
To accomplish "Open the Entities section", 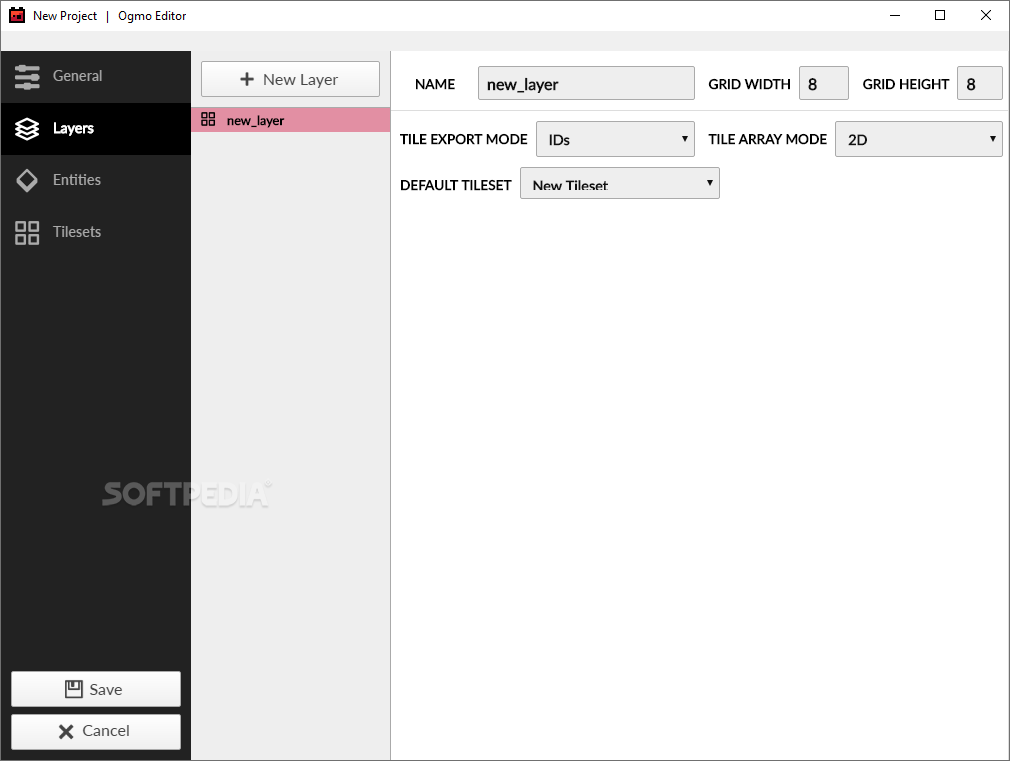I will click(x=95, y=180).
